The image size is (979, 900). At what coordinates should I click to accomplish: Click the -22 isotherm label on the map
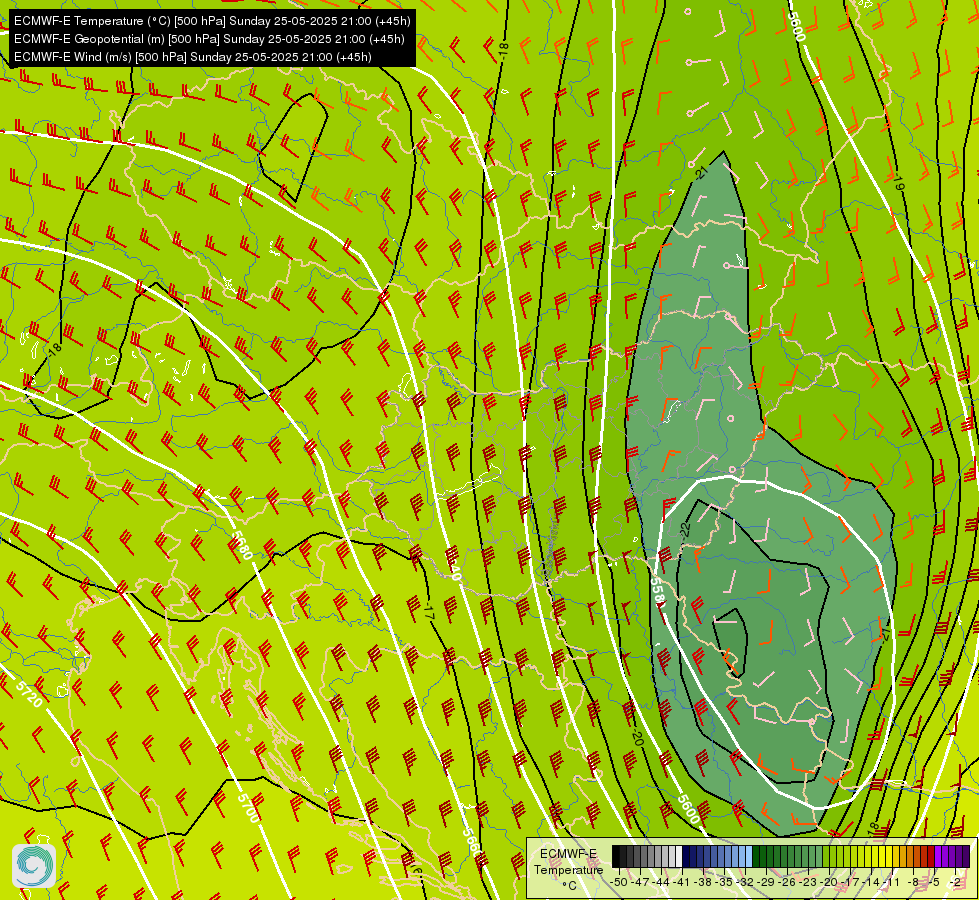coord(685,530)
